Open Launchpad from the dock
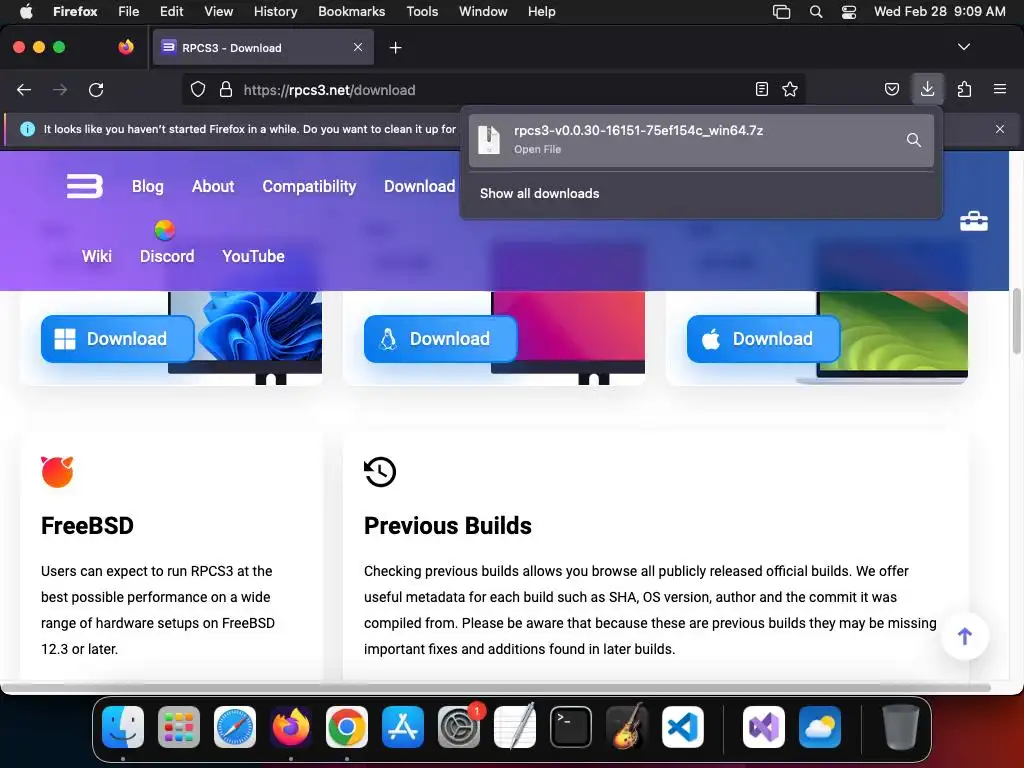Image resolution: width=1024 pixels, height=768 pixels. (x=179, y=727)
